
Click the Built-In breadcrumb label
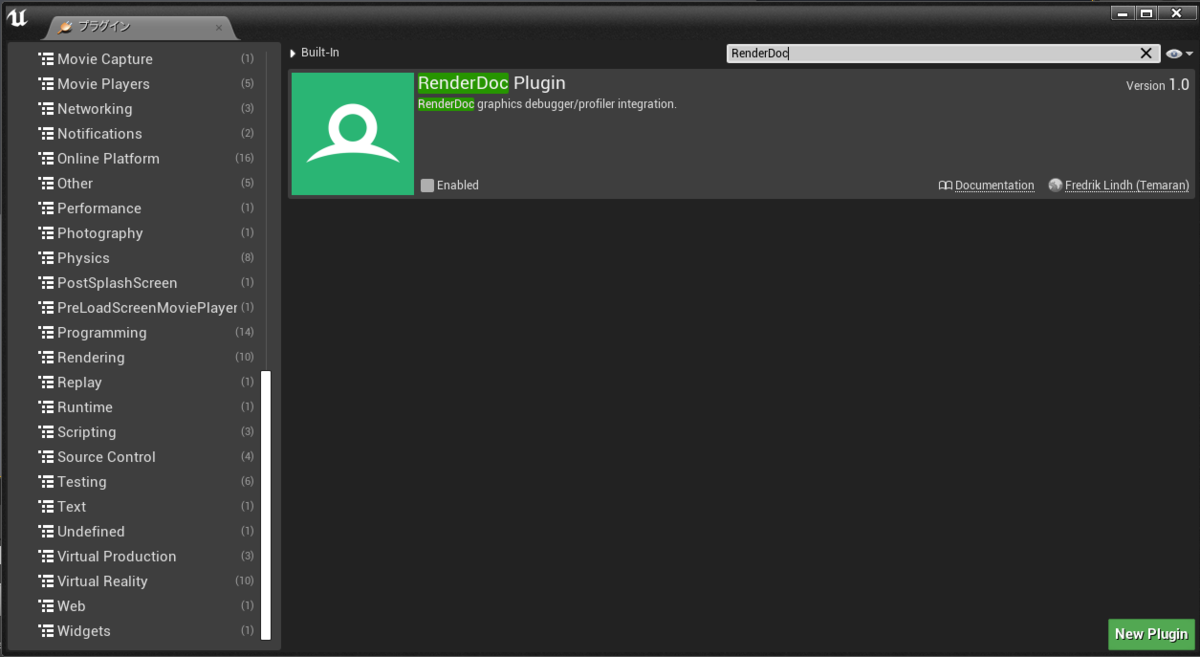[x=320, y=52]
